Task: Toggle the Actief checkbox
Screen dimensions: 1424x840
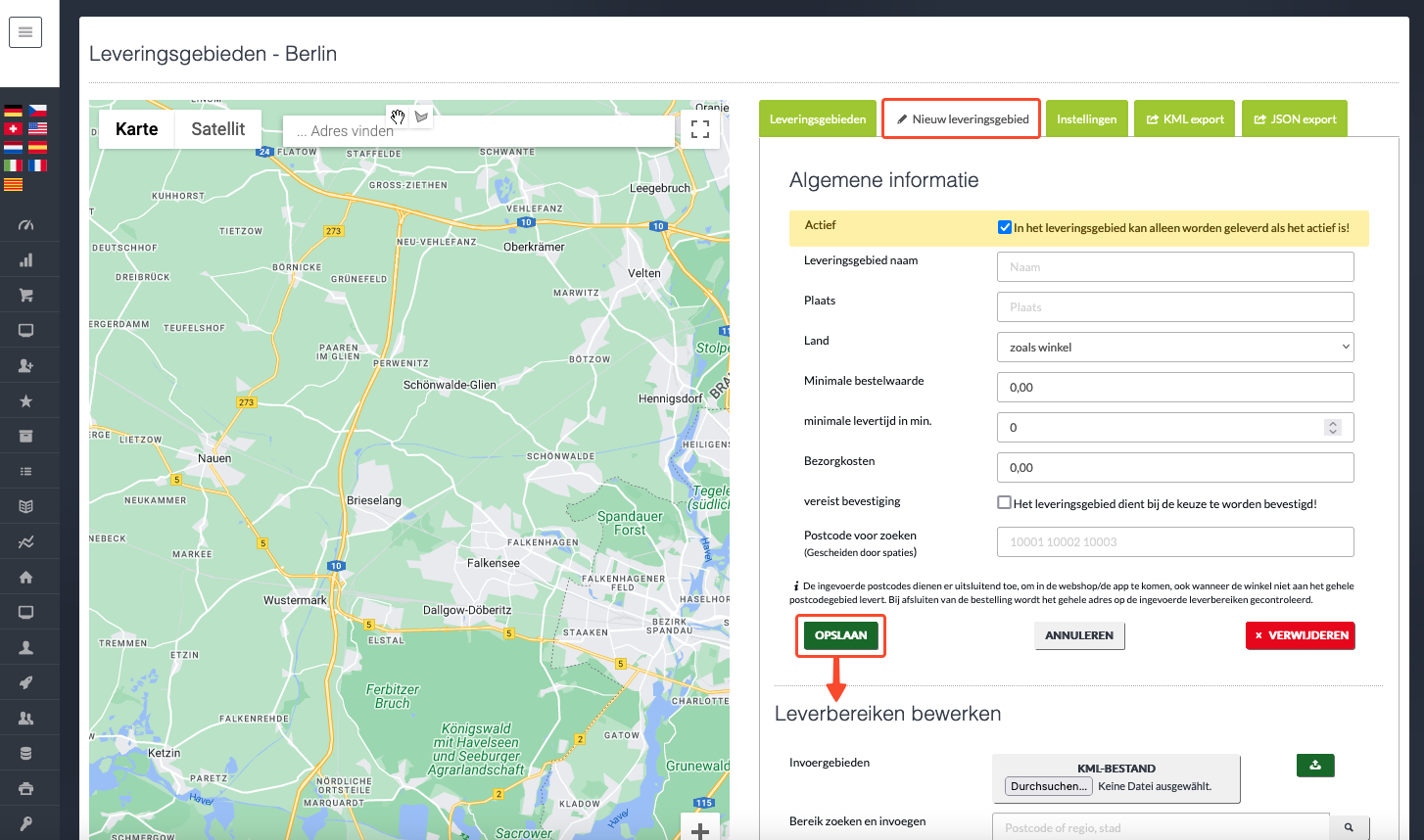Action: click(x=1004, y=228)
